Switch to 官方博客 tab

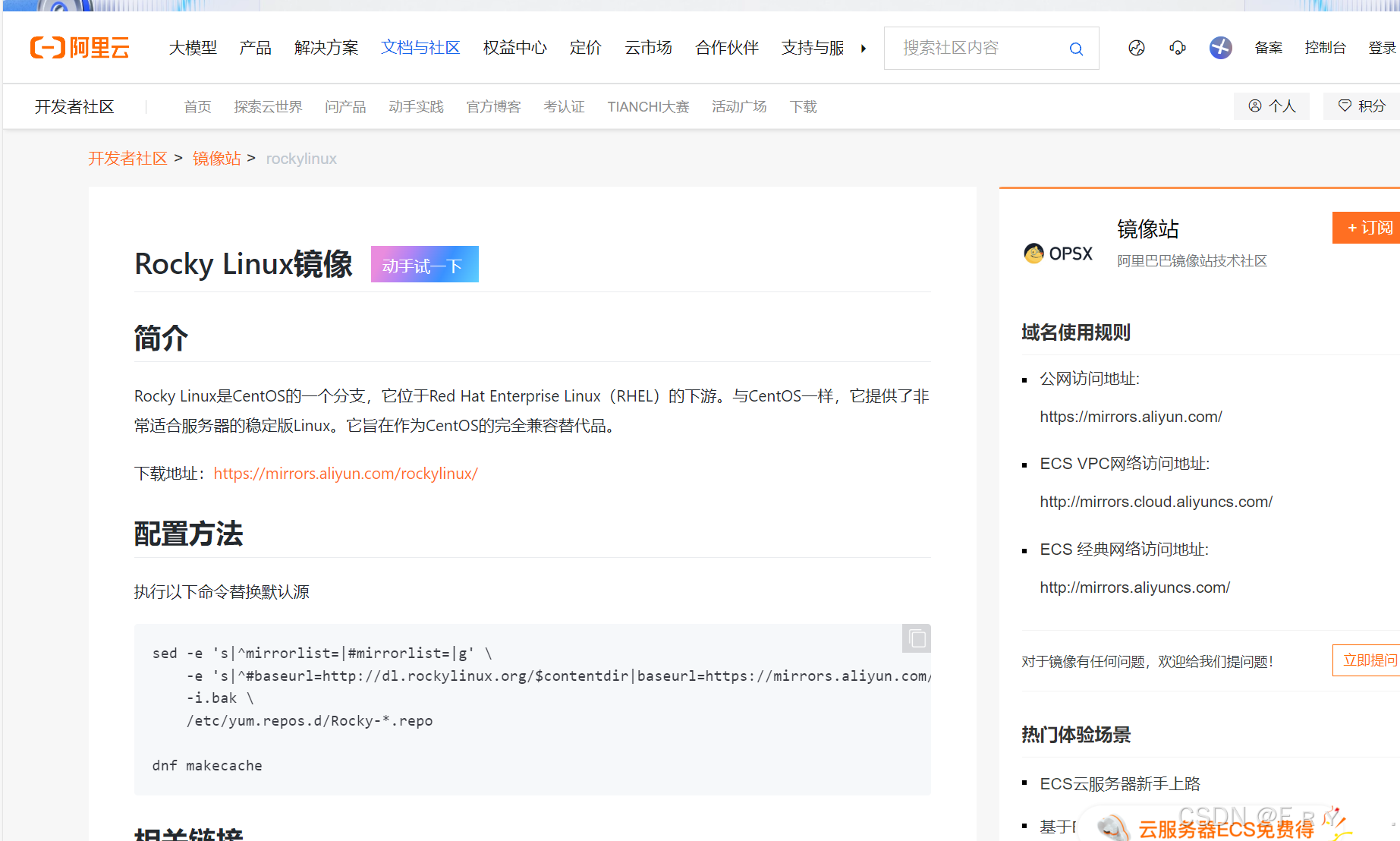[493, 107]
